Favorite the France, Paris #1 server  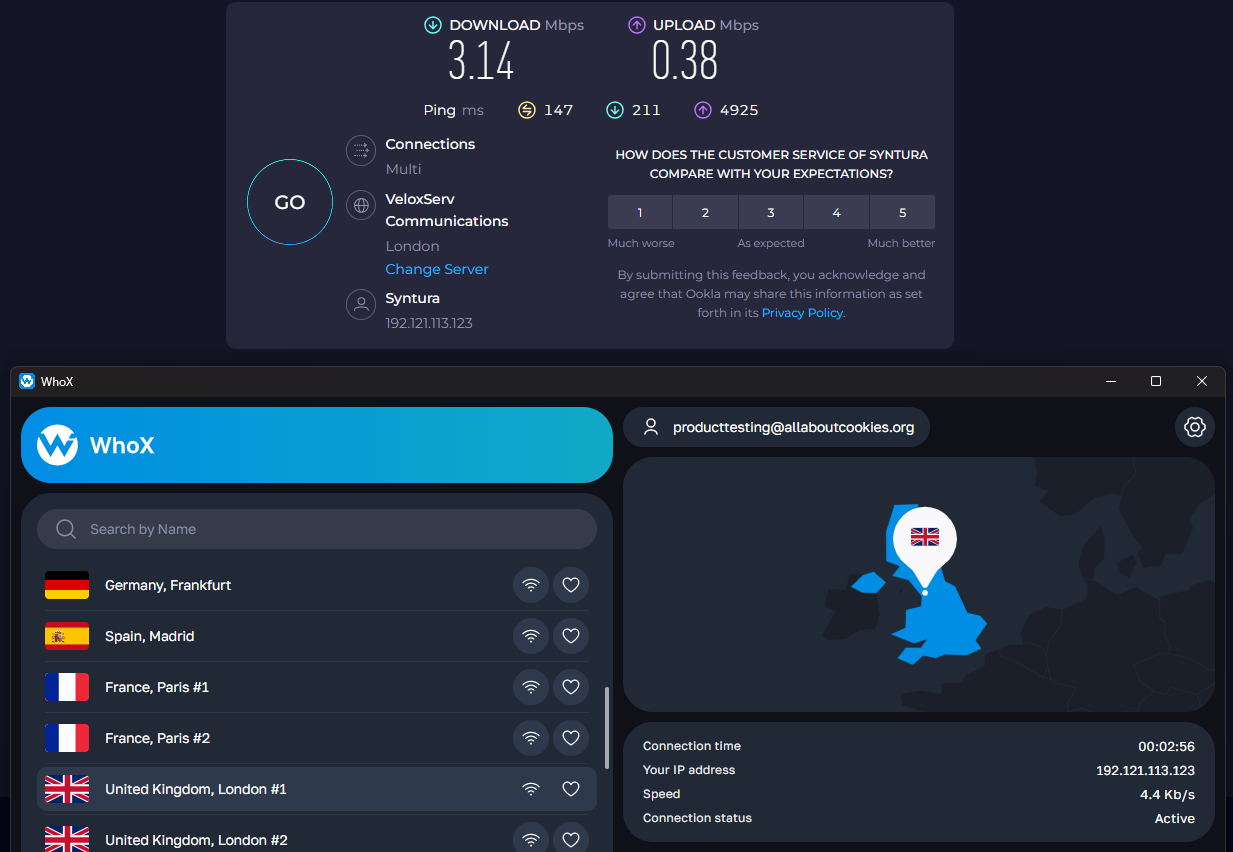click(571, 687)
